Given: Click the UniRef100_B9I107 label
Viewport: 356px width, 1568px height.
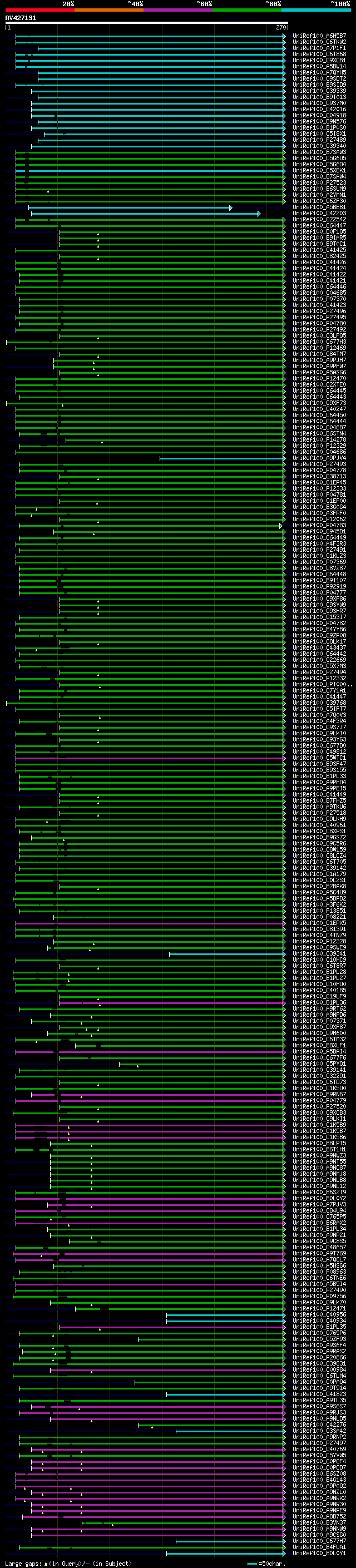Looking at the screenshot, I should click(x=319, y=580).
